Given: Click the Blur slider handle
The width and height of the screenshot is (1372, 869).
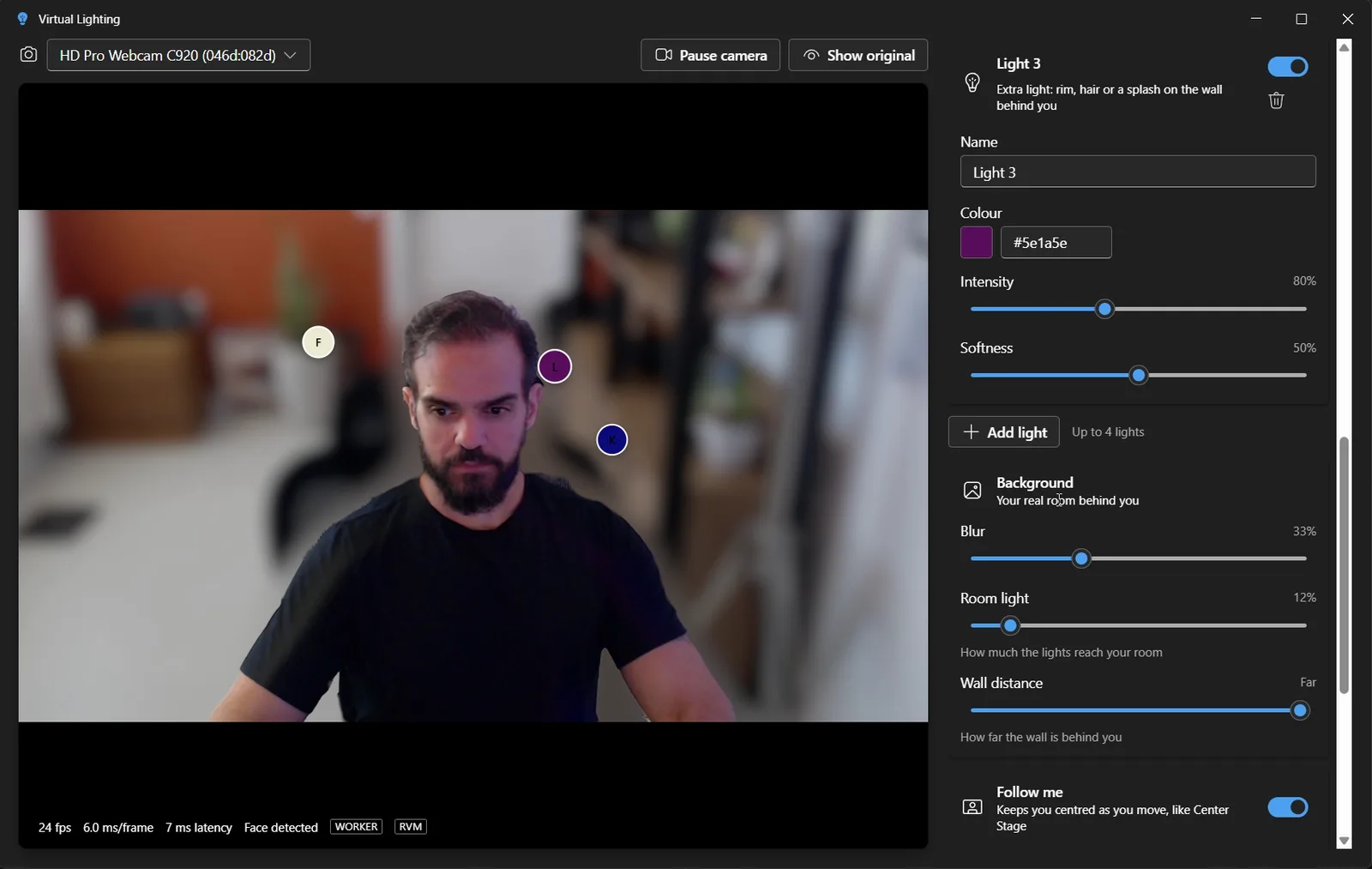Looking at the screenshot, I should (x=1081, y=559).
